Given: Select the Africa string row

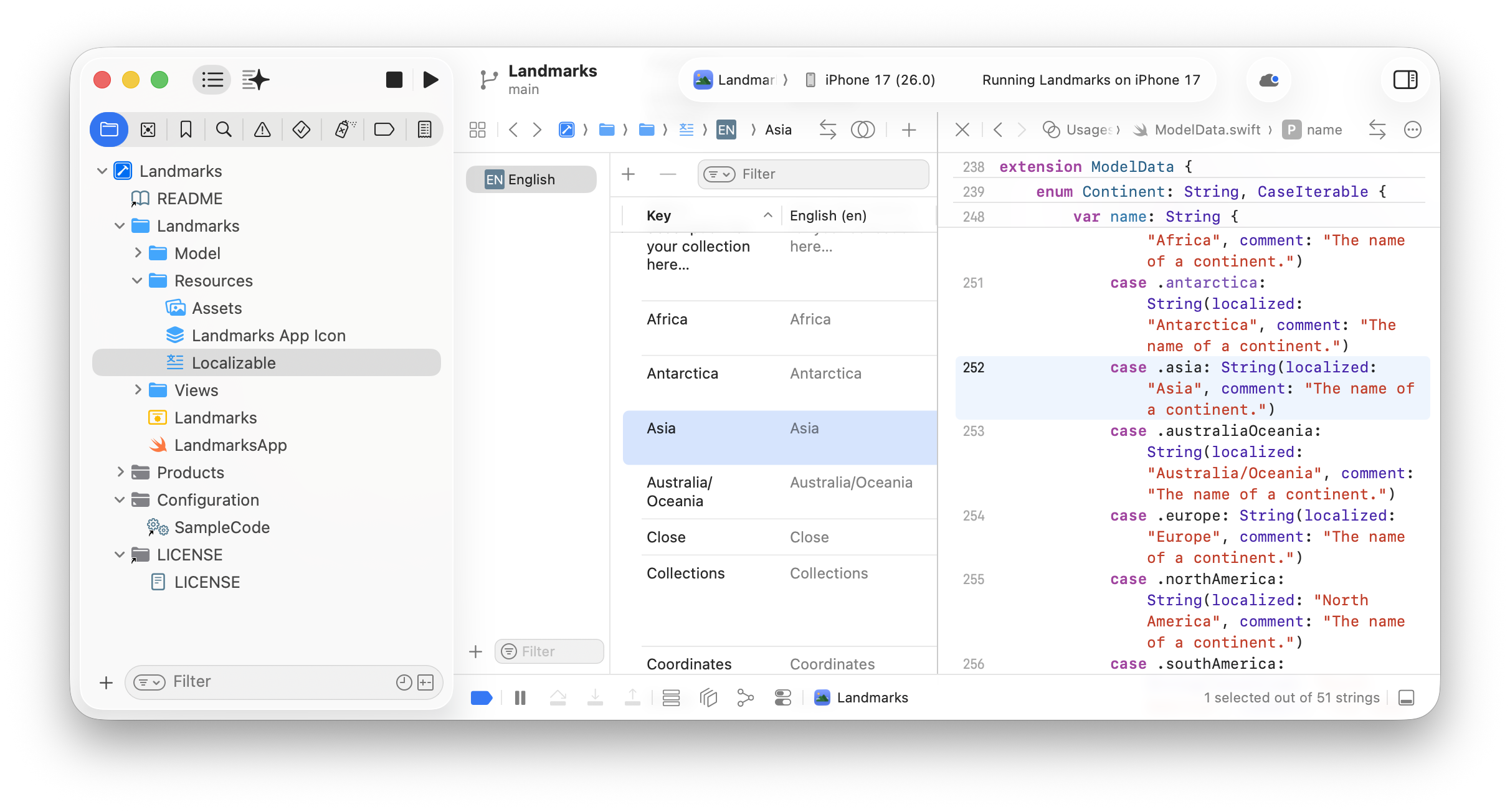Looking at the screenshot, I should click(x=780, y=329).
